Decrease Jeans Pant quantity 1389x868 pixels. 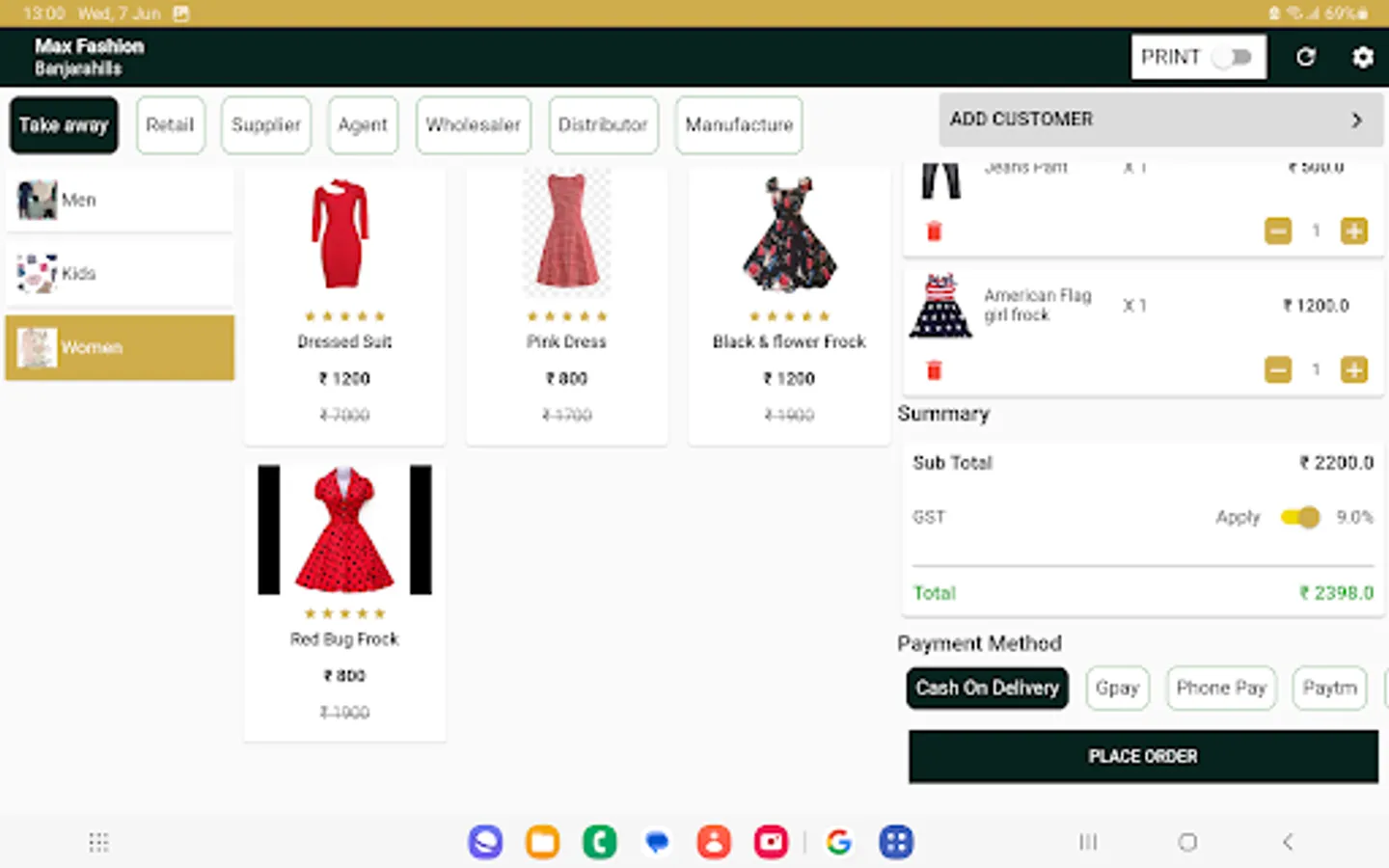tap(1278, 231)
